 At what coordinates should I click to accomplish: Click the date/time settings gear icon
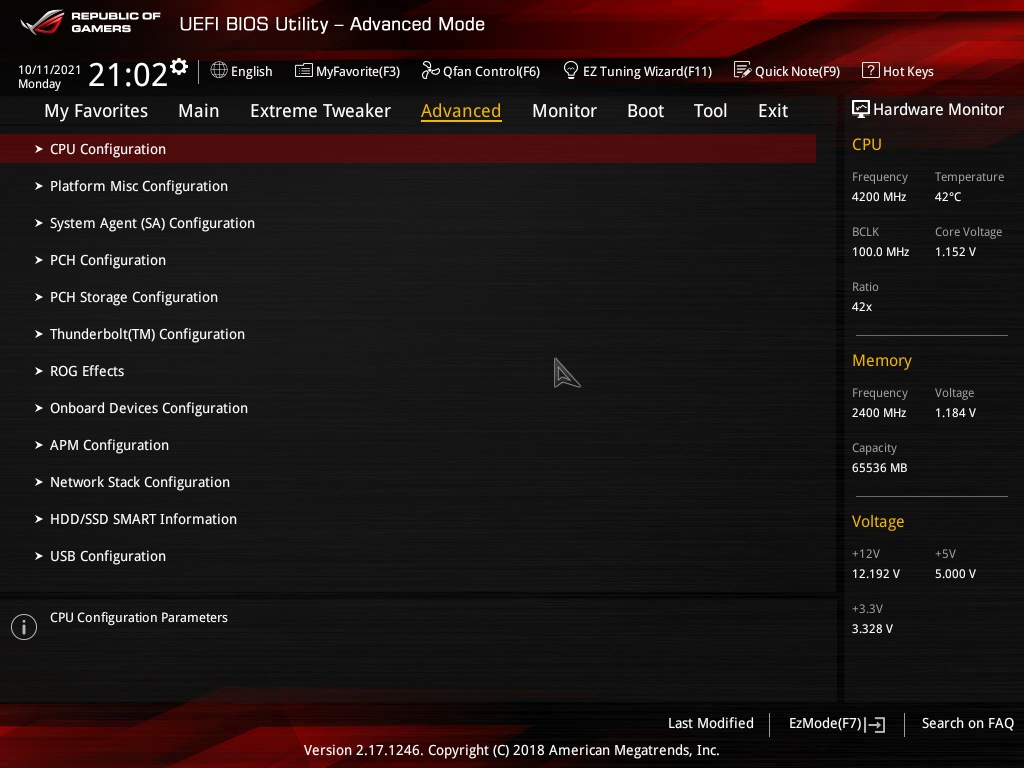tap(179, 67)
